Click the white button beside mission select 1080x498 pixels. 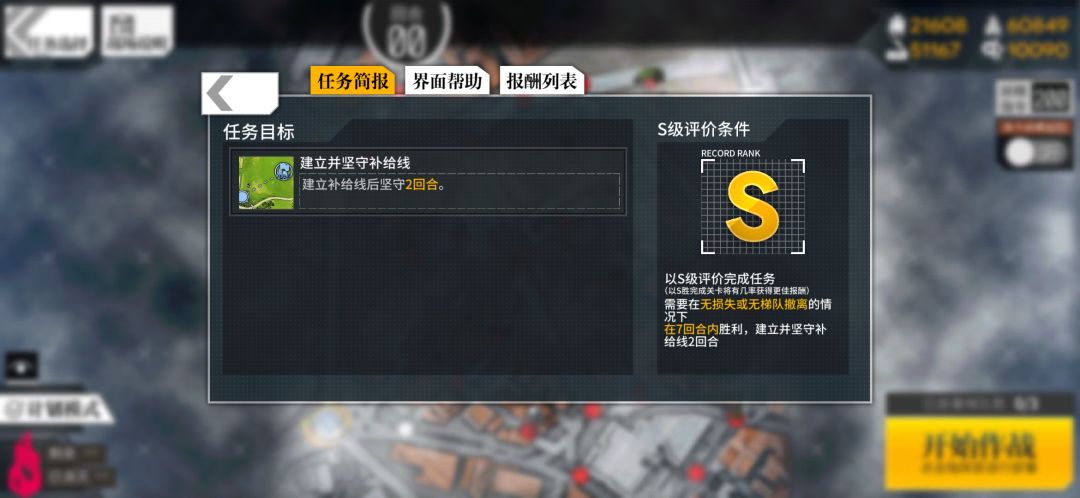[137, 31]
